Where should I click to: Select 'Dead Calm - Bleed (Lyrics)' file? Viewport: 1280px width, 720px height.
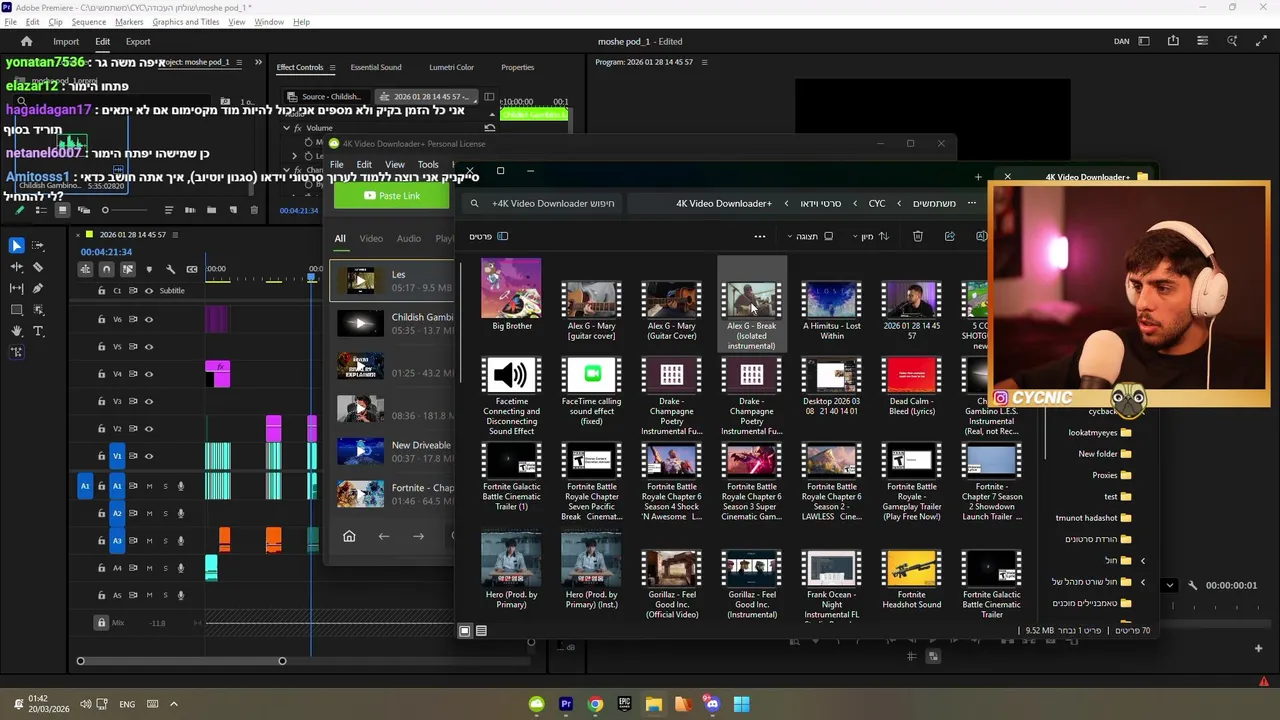912,387
